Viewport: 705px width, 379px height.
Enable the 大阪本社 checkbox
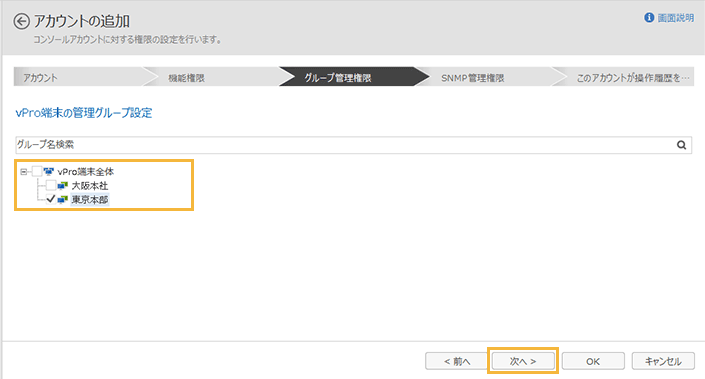pyautogui.click(x=51, y=185)
